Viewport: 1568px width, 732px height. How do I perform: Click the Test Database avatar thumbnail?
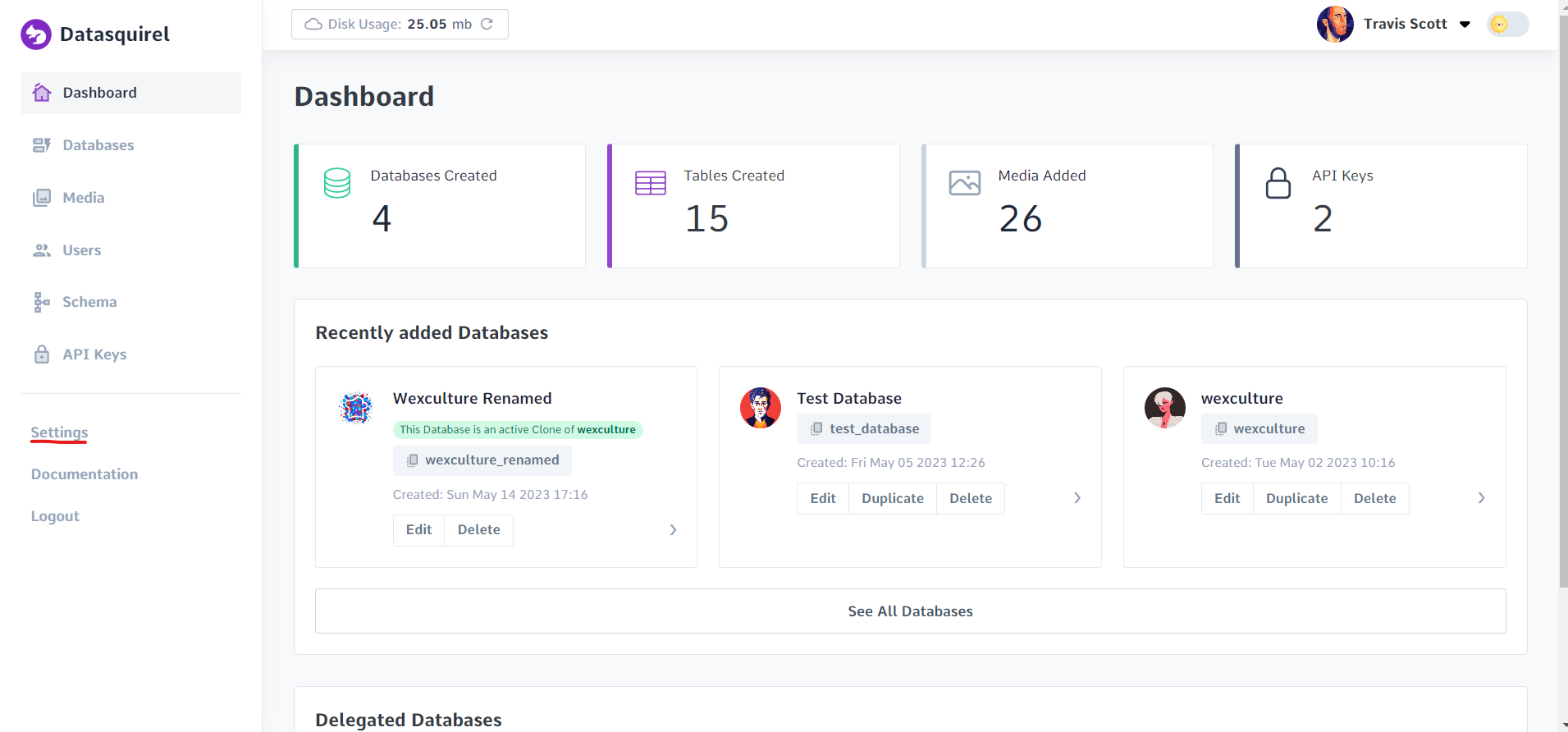pos(761,408)
